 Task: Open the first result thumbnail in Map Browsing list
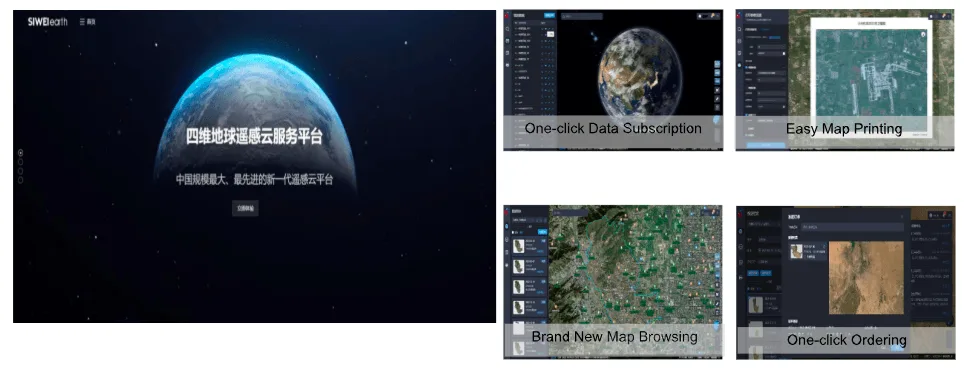[518, 246]
